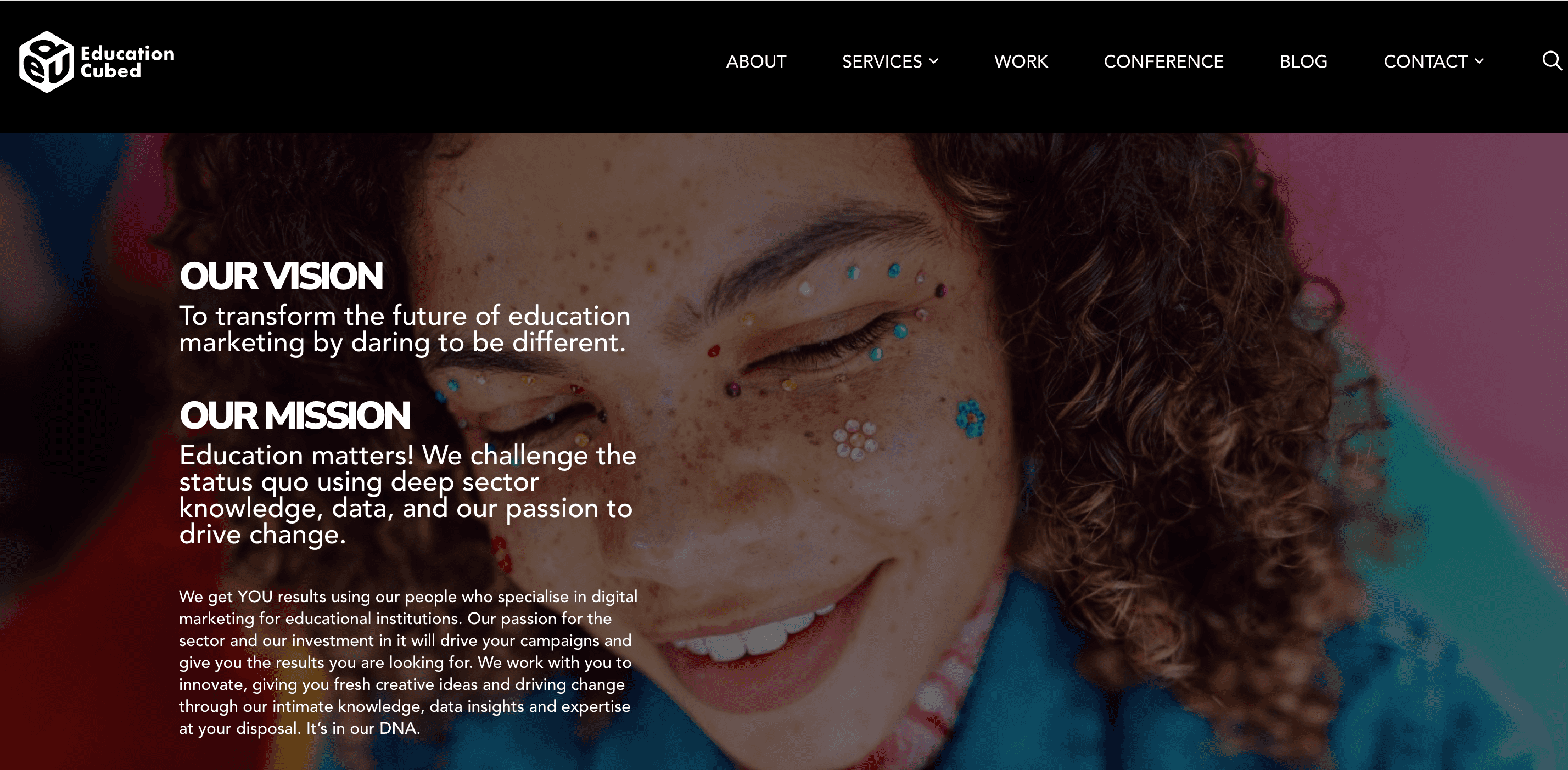Click the black header bar background

click(426, 67)
